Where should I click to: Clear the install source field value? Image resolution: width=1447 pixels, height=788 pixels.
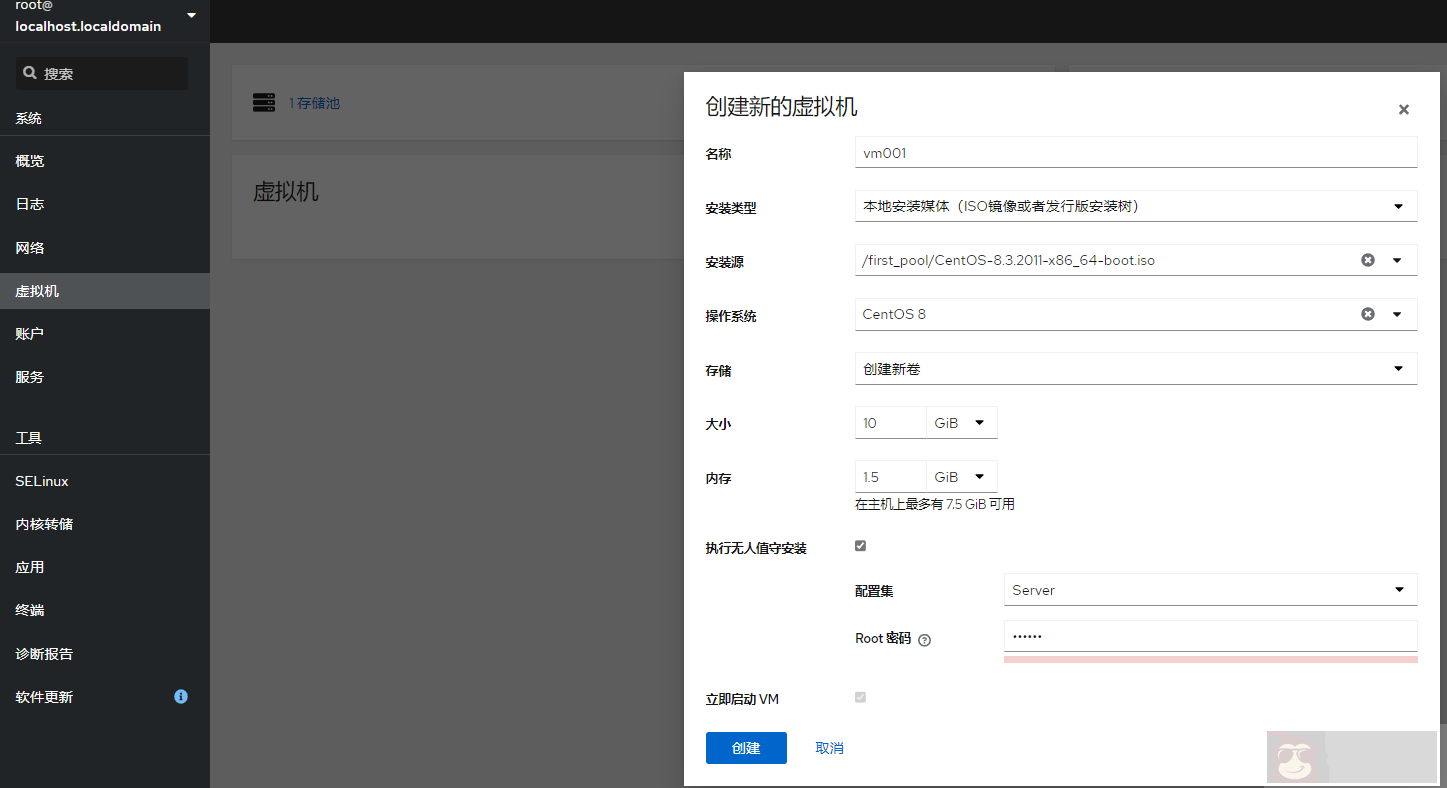point(1368,260)
